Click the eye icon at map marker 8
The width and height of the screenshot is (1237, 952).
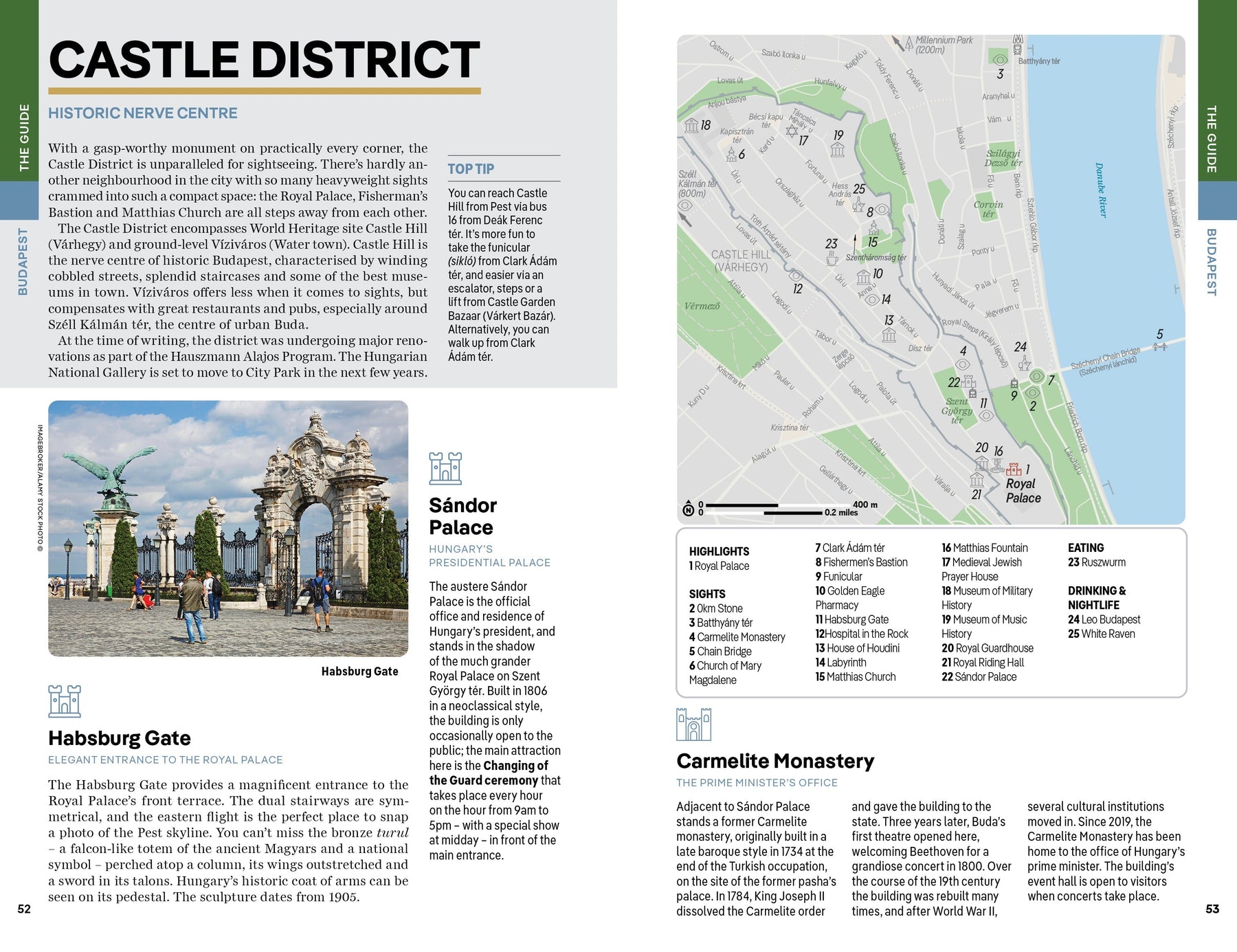coord(882,210)
